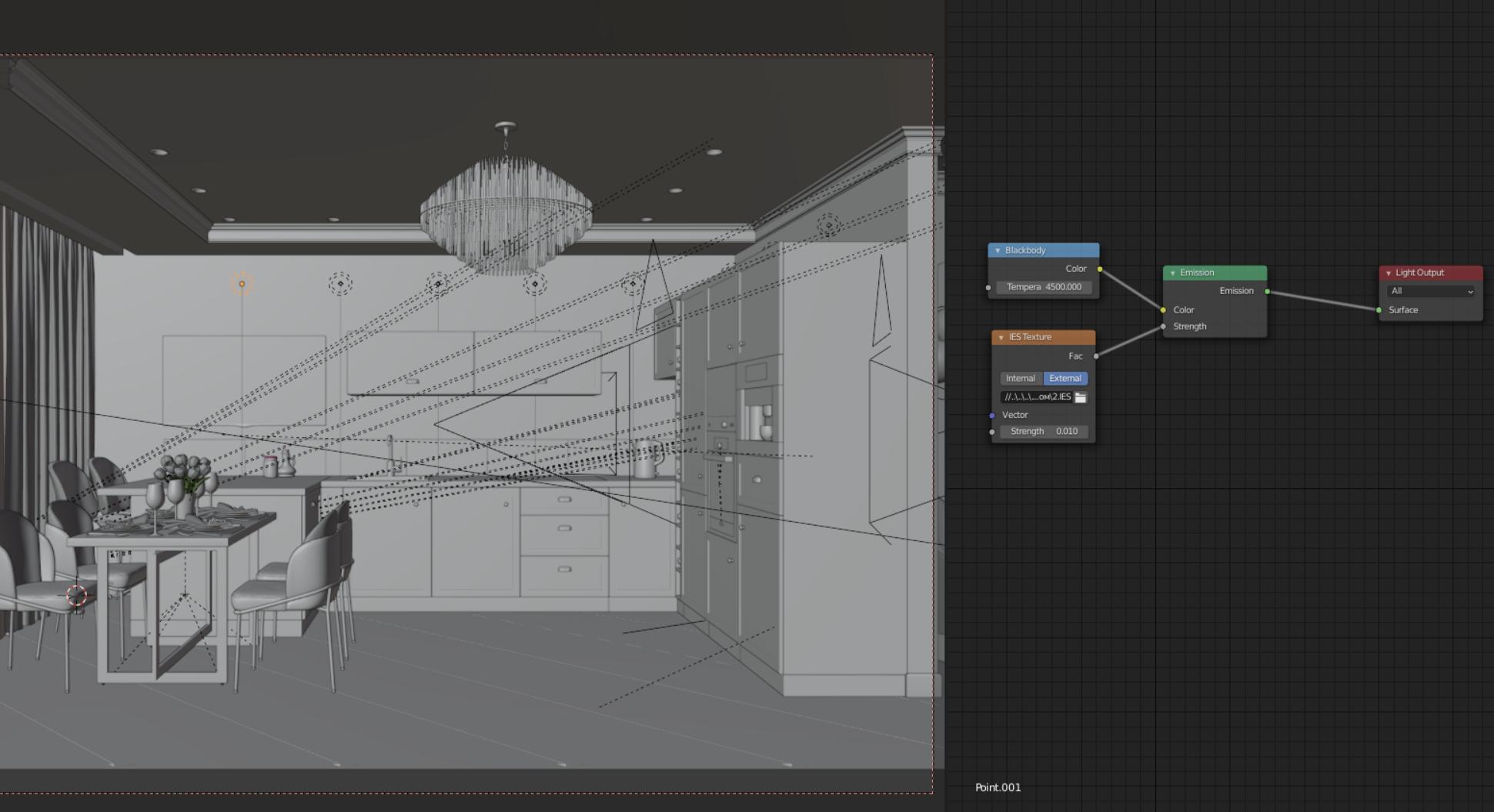
Task: Click the IES file path text field
Action: point(1037,397)
